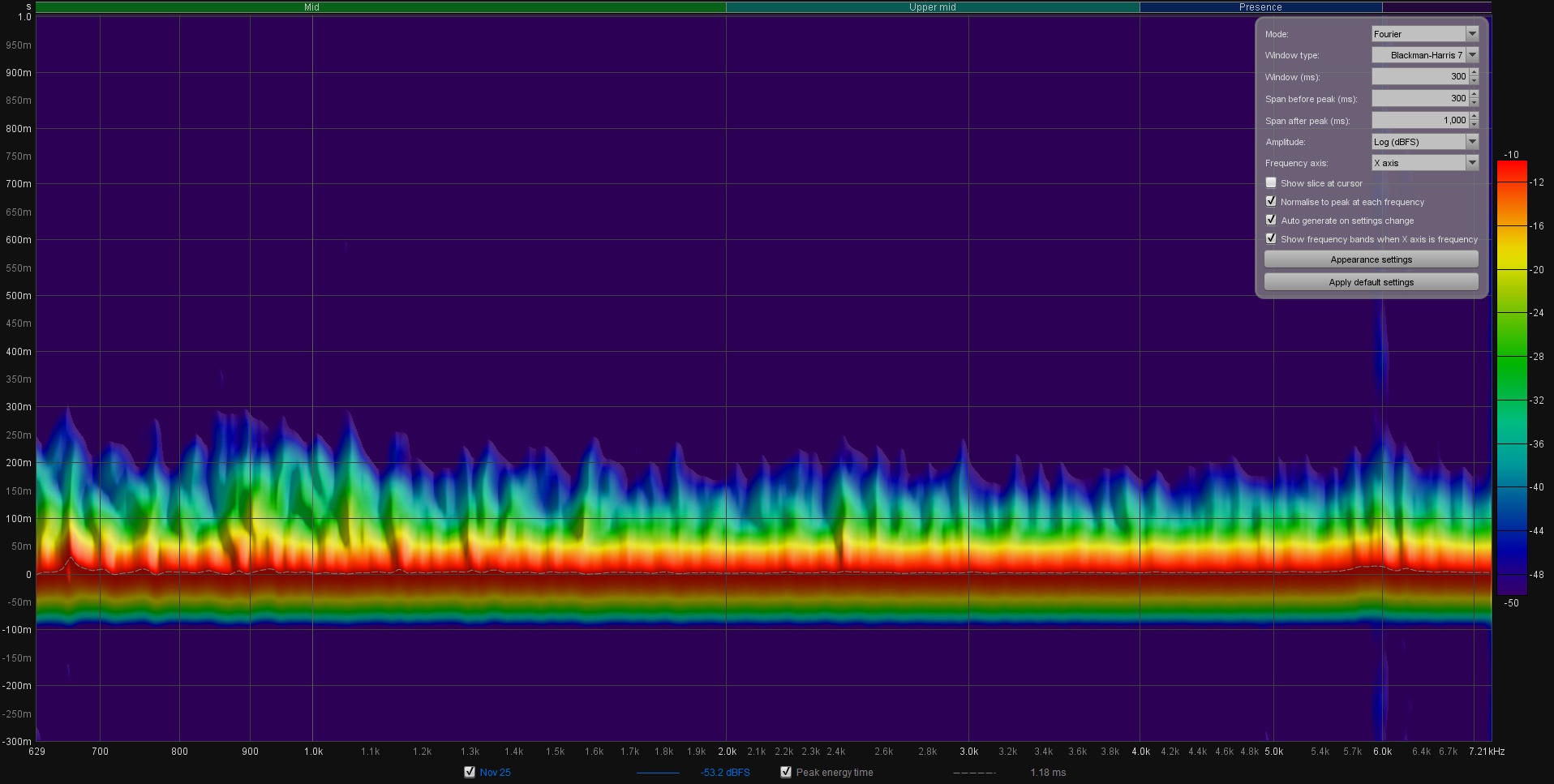Click the -300m time axis label
The width and height of the screenshot is (1554, 784).
(x=16, y=741)
